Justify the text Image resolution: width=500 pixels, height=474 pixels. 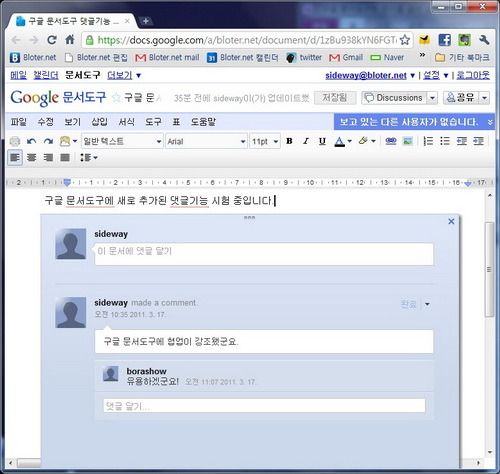tap(65, 157)
